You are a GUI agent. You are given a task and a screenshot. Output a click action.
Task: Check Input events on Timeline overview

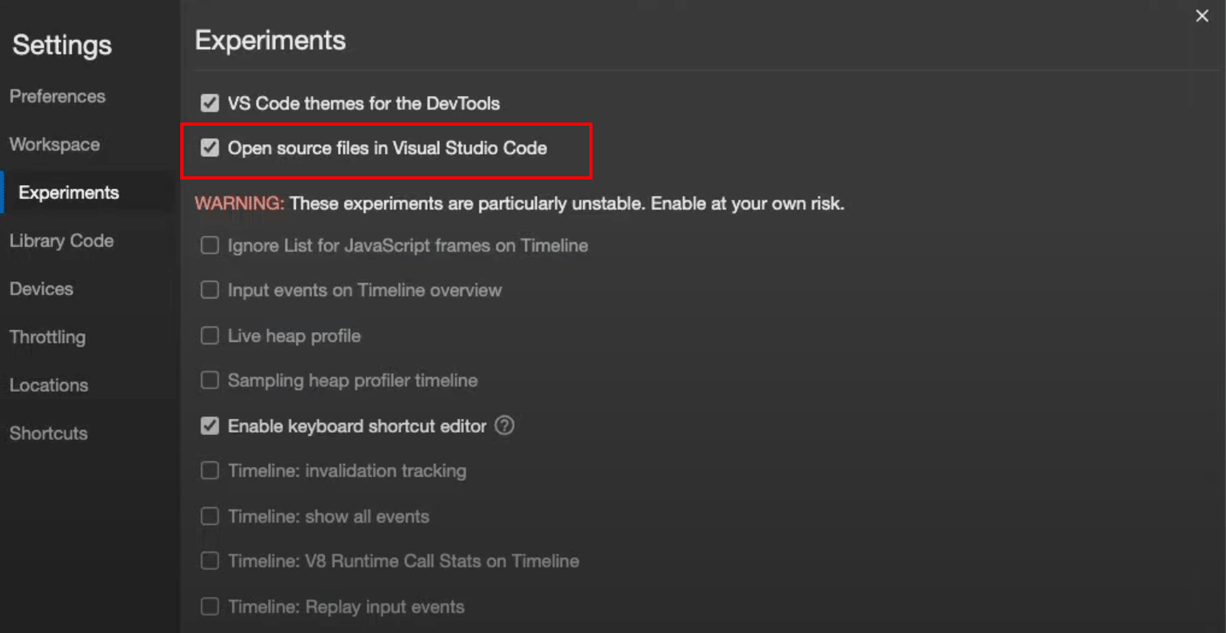(x=210, y=290)
